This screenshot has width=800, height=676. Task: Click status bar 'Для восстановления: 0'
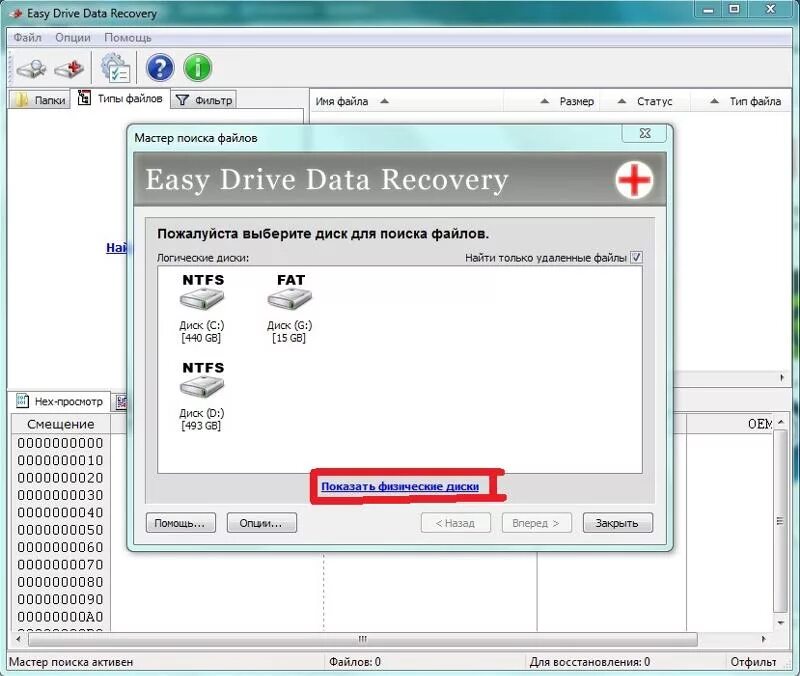pyautogui.click(x=590, y=662)
